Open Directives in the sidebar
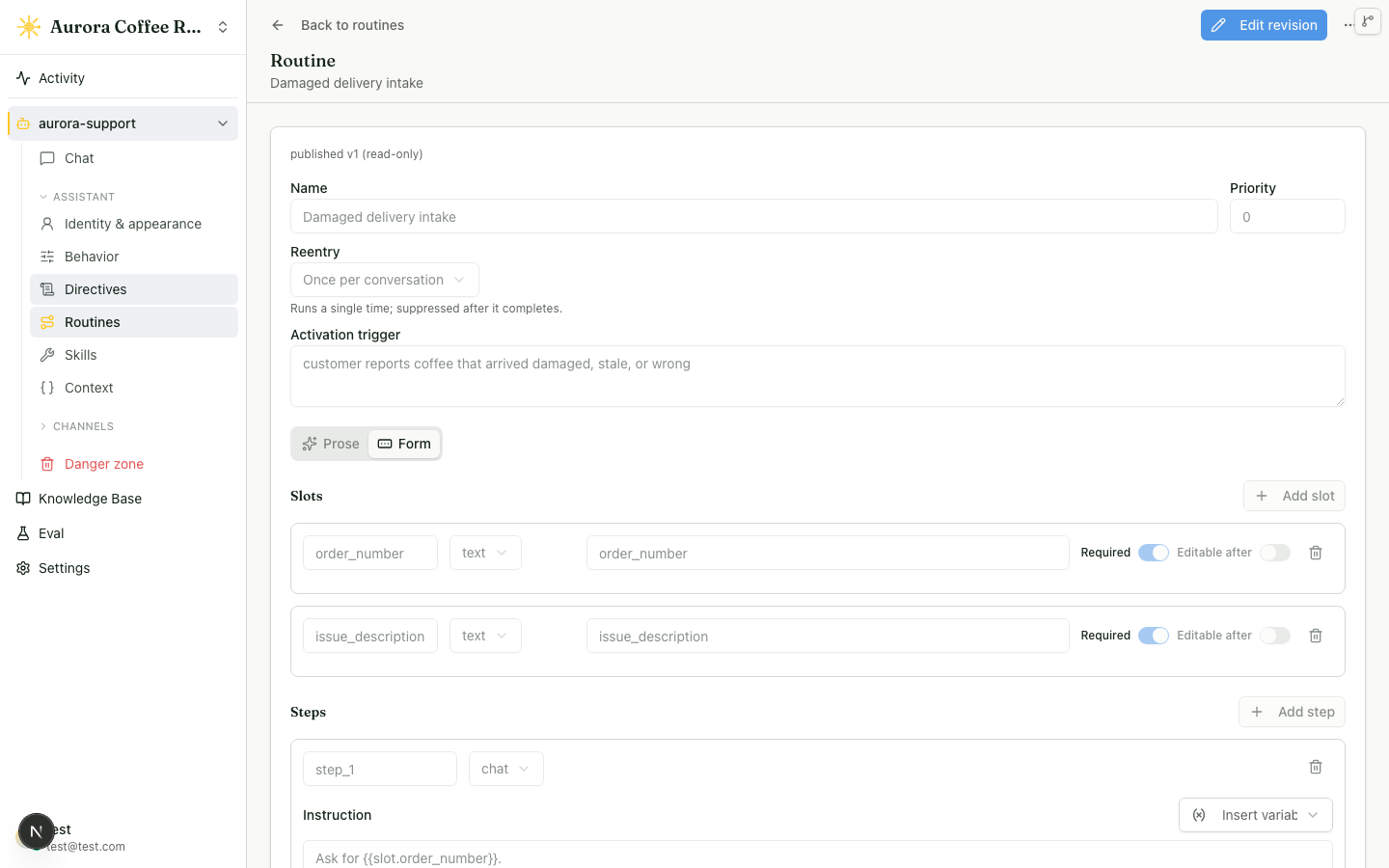 click(134, 289)
